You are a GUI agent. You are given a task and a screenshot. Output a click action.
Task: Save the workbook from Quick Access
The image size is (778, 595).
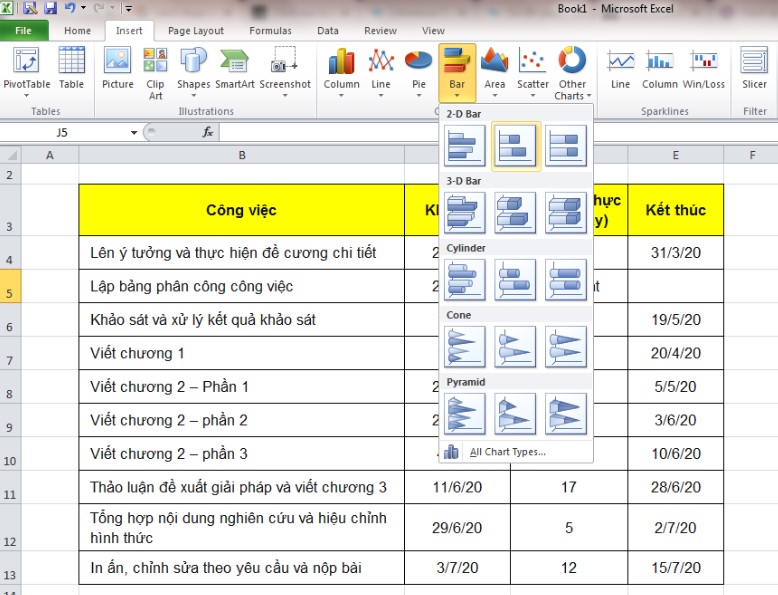(x=50, y=8)
